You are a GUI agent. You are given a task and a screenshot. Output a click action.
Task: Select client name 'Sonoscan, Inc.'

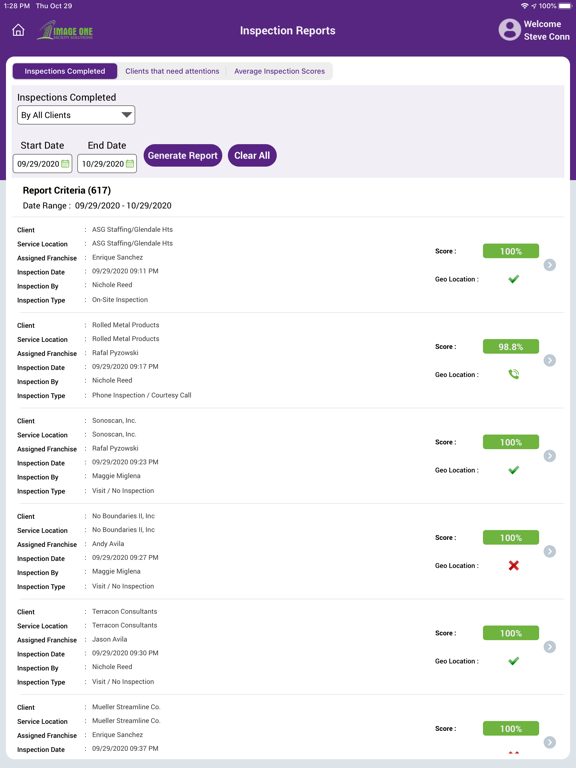114,420
